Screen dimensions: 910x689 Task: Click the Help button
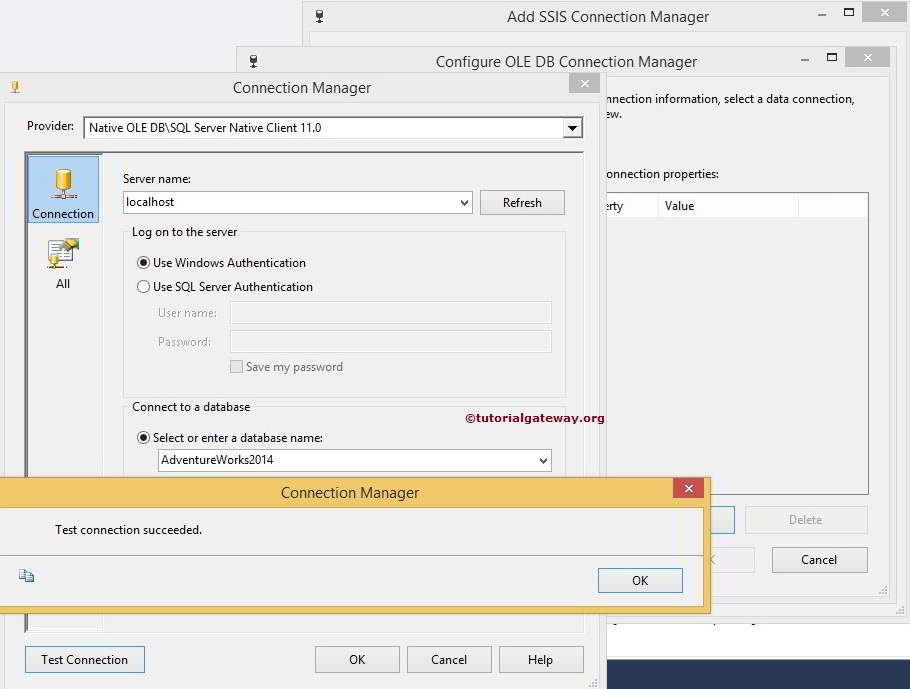pos(541,659)
